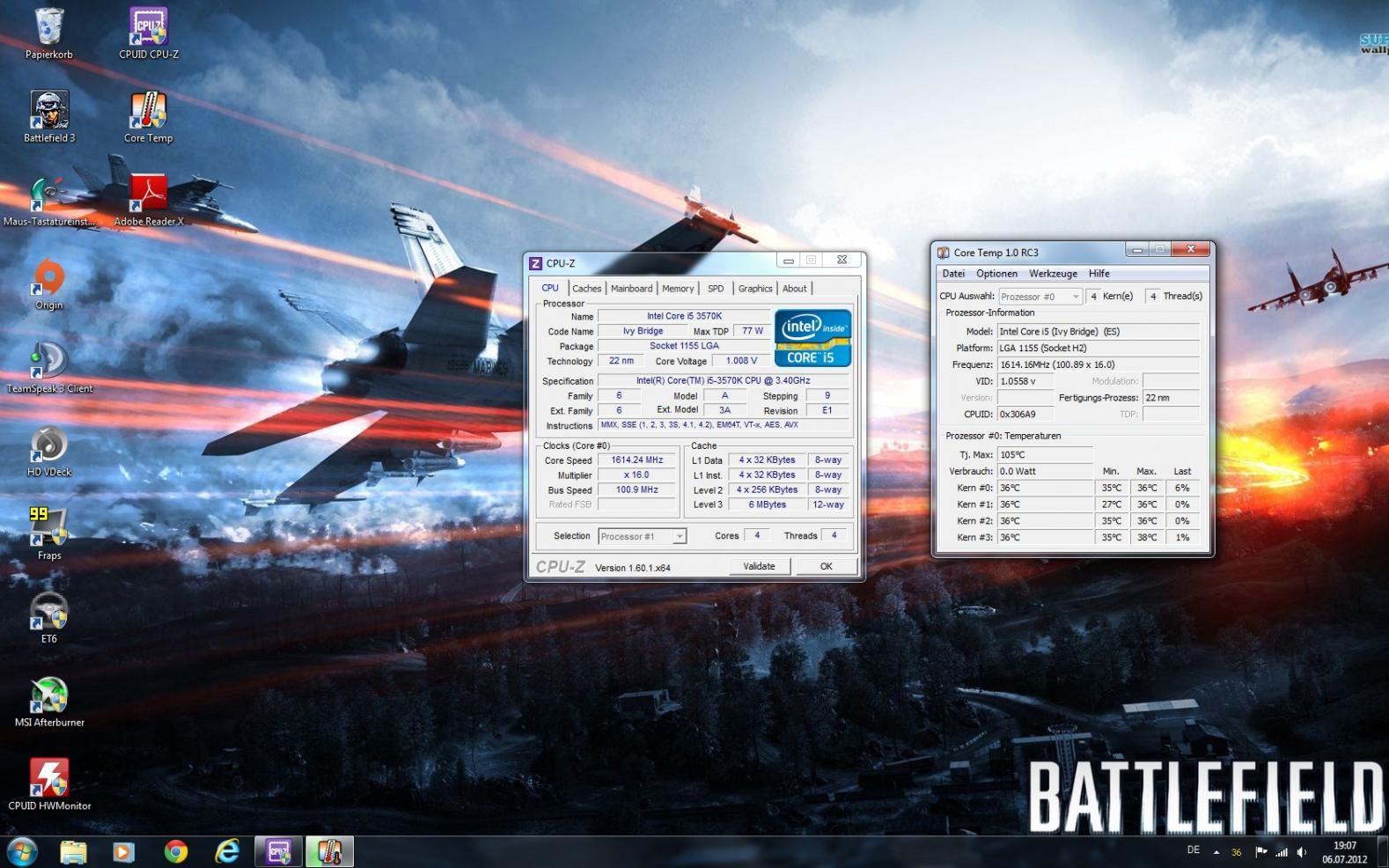The image size is (1389, 868).
Task: Select the CPU tab in CPU-Z
Action: (x=550, y=288)
